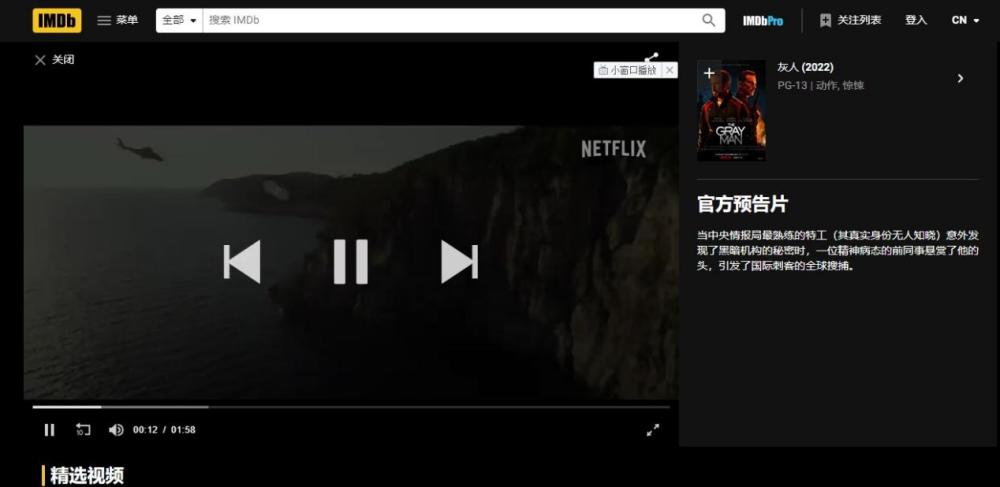
Task: Open the 关注列表 watchlist
Action: tap(850, 20)
